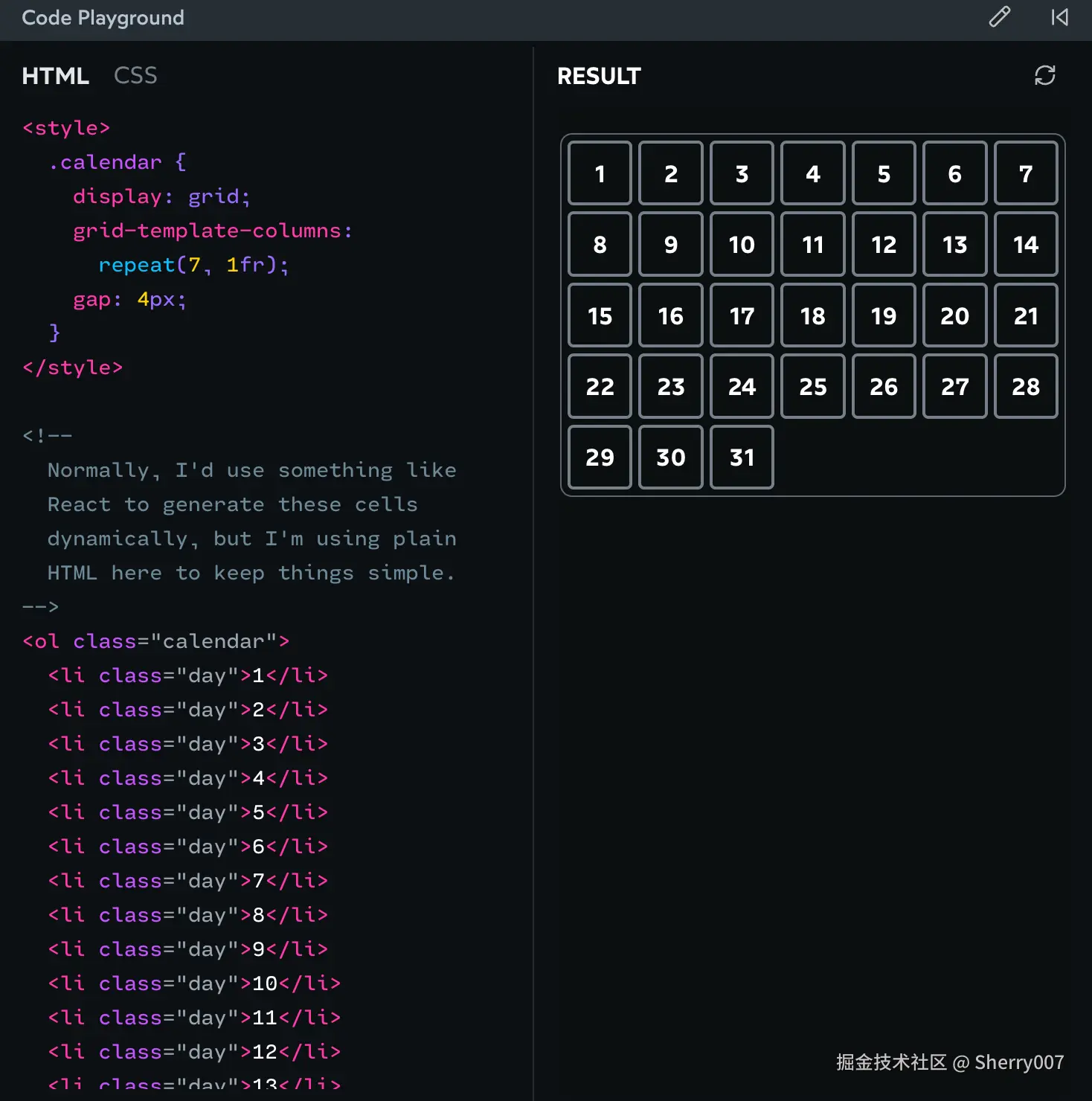
Task: Click the ".calendar {" selector line
Action: [x=117, y=162]
